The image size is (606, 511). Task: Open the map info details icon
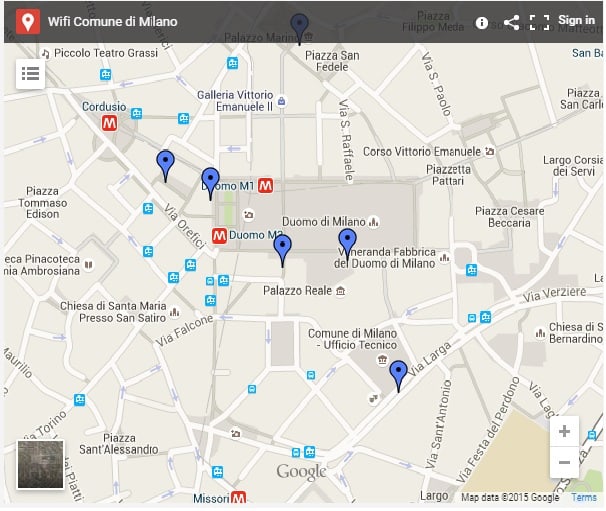pyautogui.click(x=482, y=23)
